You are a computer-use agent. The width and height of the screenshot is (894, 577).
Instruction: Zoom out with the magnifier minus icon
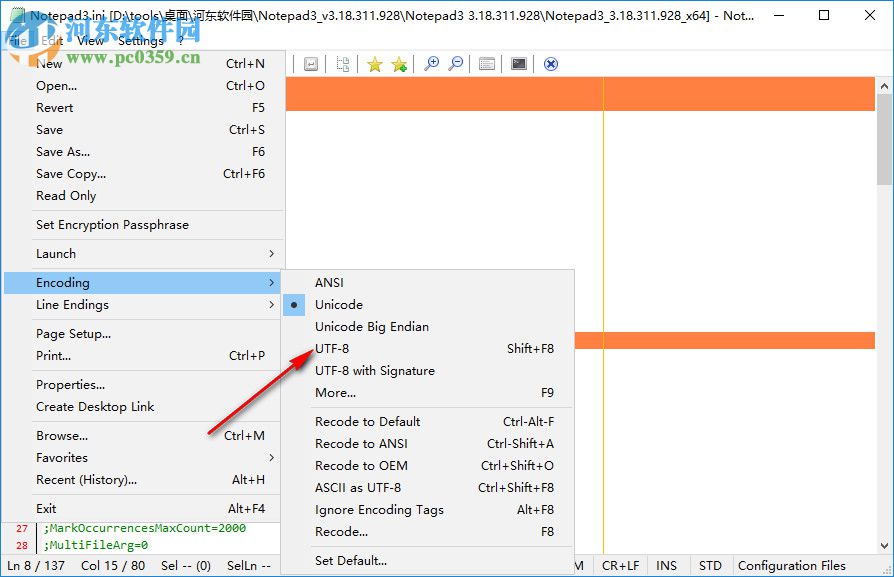tap(456, 64)
